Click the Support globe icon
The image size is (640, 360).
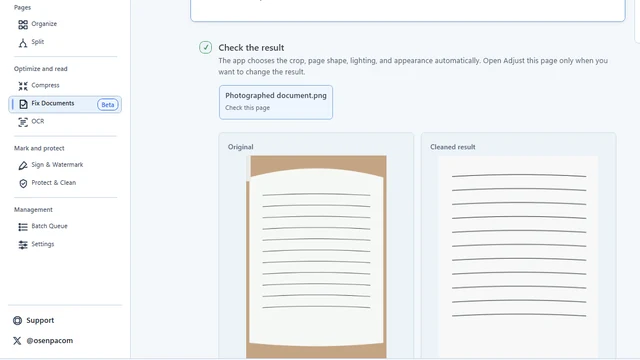(x=17, y=320)
